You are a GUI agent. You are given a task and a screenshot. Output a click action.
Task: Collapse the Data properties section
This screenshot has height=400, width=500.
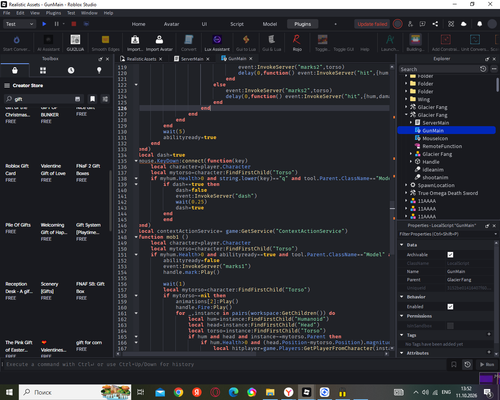(402, 245)
